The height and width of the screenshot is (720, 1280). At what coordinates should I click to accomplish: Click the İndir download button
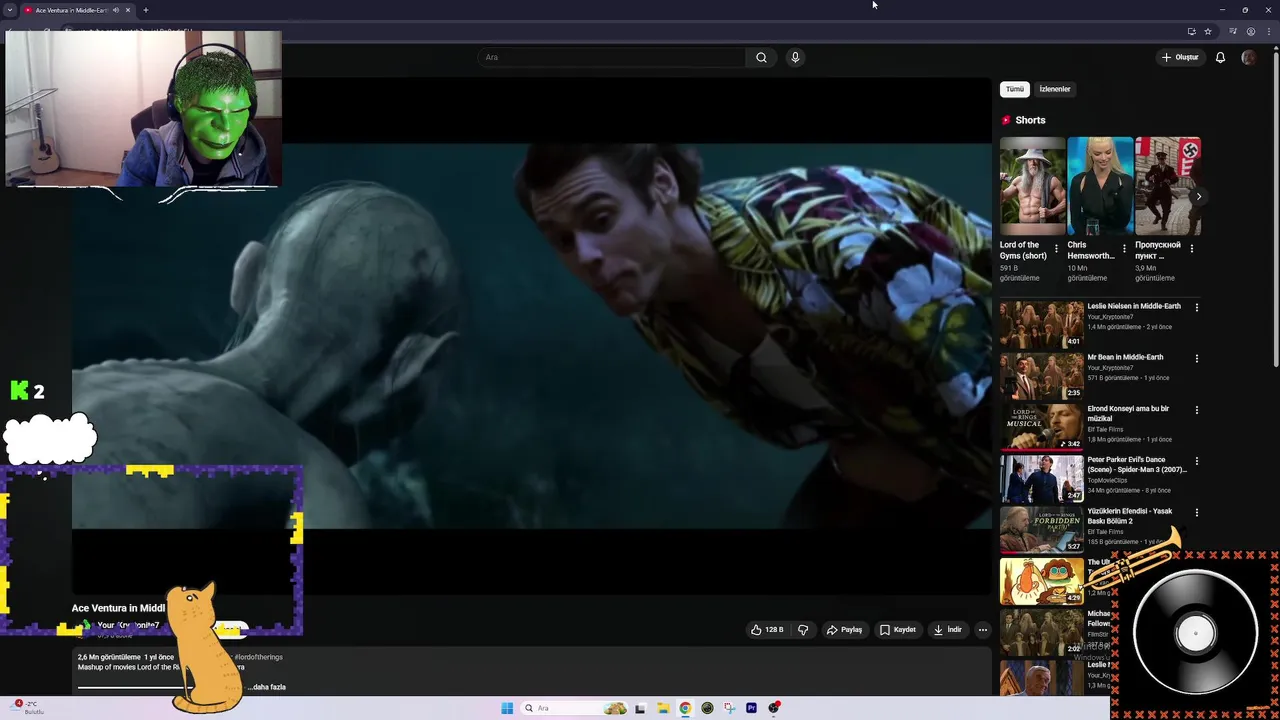948,630
